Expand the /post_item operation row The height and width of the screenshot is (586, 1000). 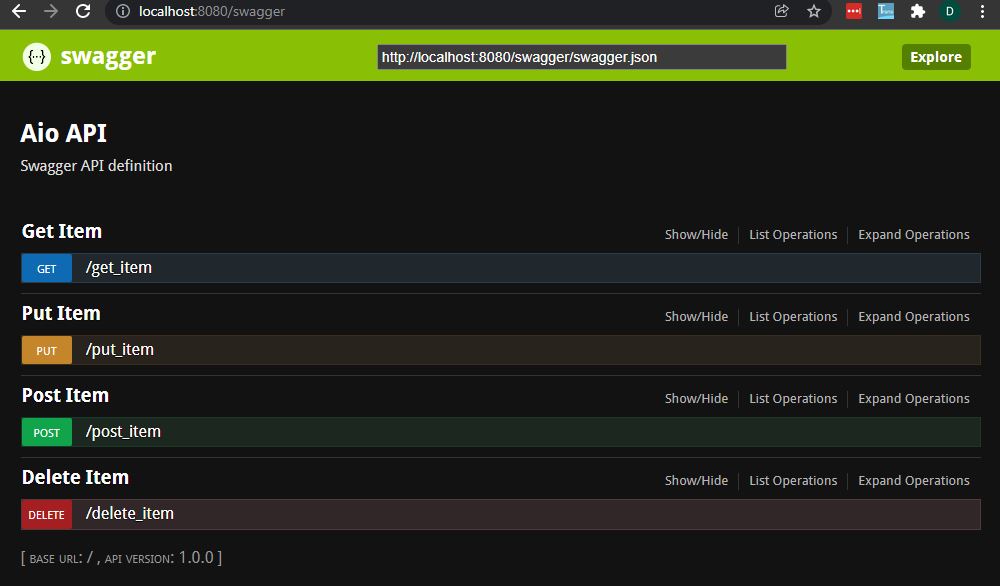(124, 431)
